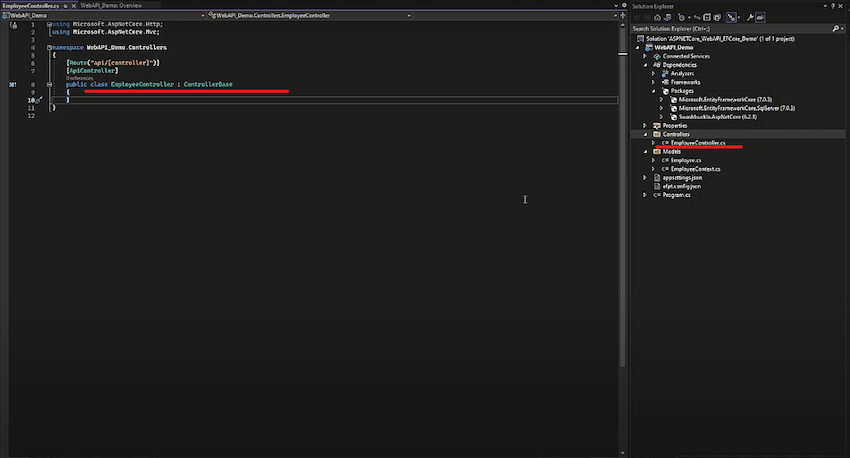Viewport: 850px width, 458px height.
Task: Open Properties via the wrench icon
Action: (750, 17)
